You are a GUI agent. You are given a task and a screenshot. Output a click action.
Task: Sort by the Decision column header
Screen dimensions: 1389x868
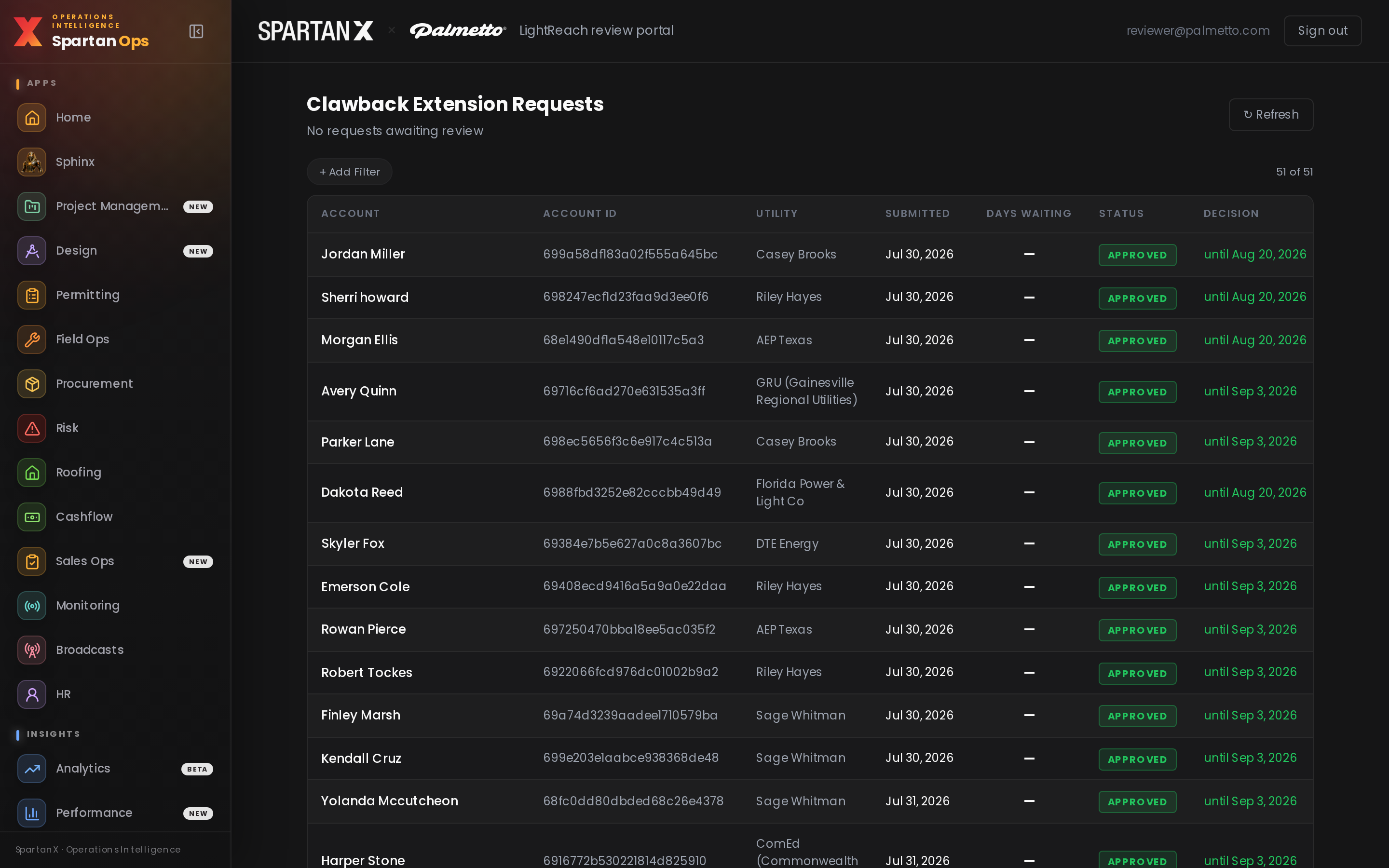1231,214
